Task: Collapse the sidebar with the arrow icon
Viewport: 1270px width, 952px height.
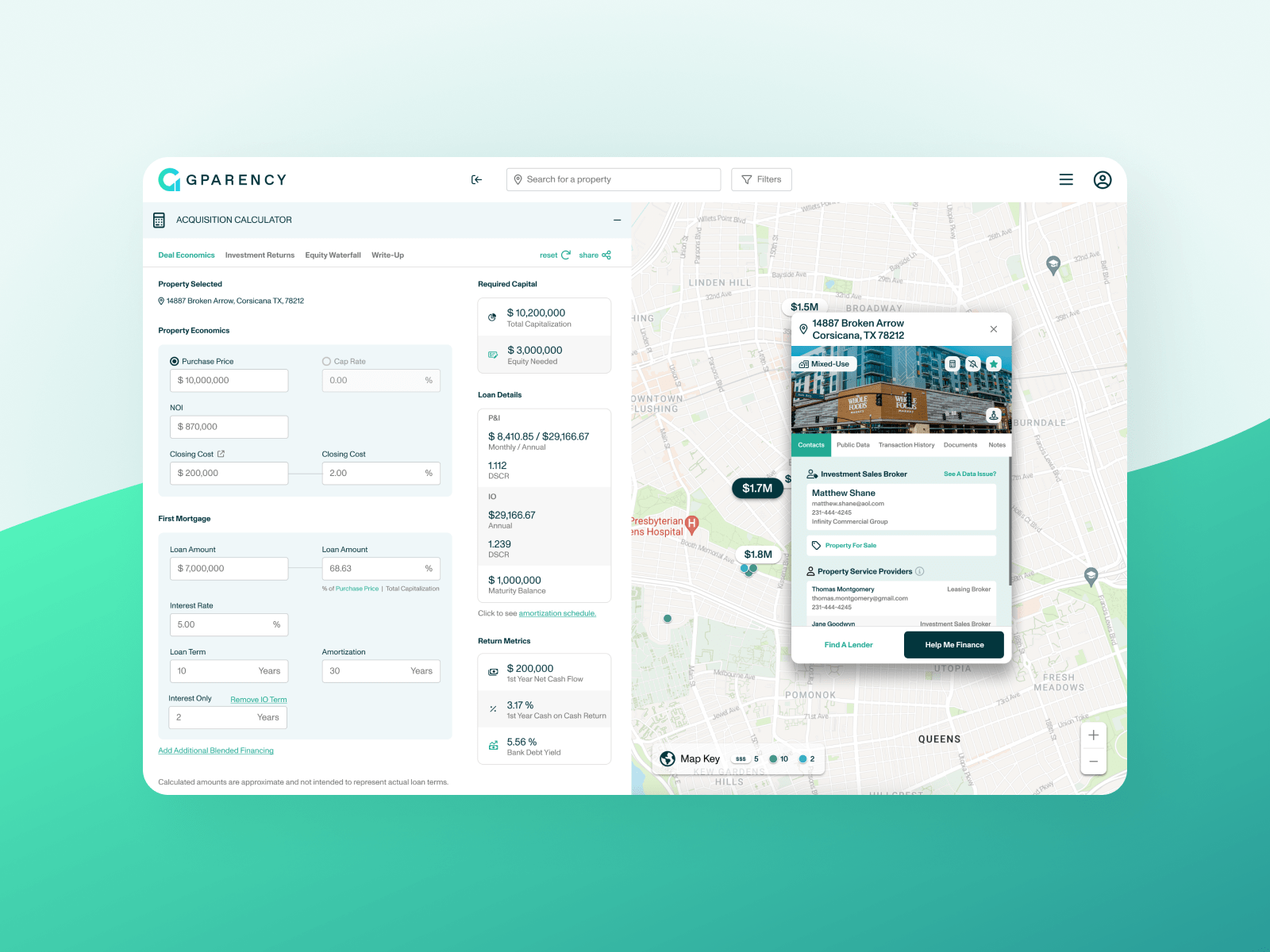Action: [x=476, y=180]
